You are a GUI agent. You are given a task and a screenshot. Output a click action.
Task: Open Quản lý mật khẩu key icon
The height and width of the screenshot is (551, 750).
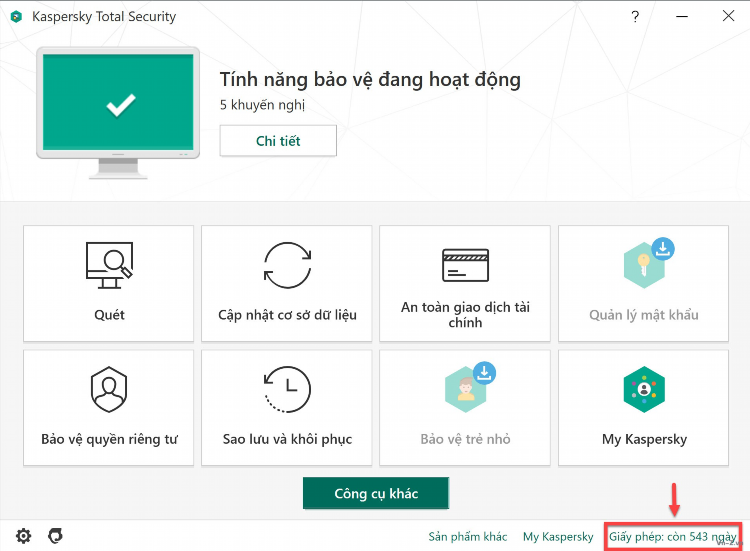pyautogui.click(x=649, y=263)
